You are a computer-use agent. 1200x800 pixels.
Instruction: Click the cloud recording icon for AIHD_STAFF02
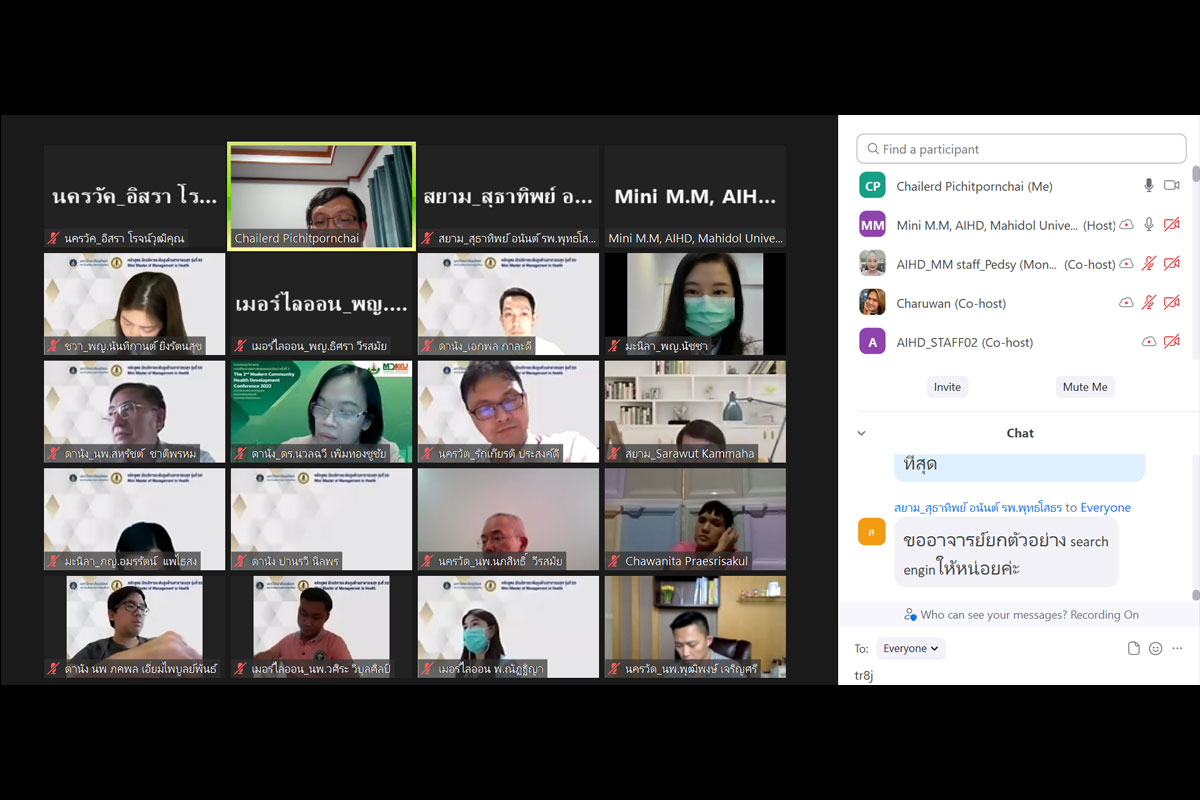(1149, 342)
